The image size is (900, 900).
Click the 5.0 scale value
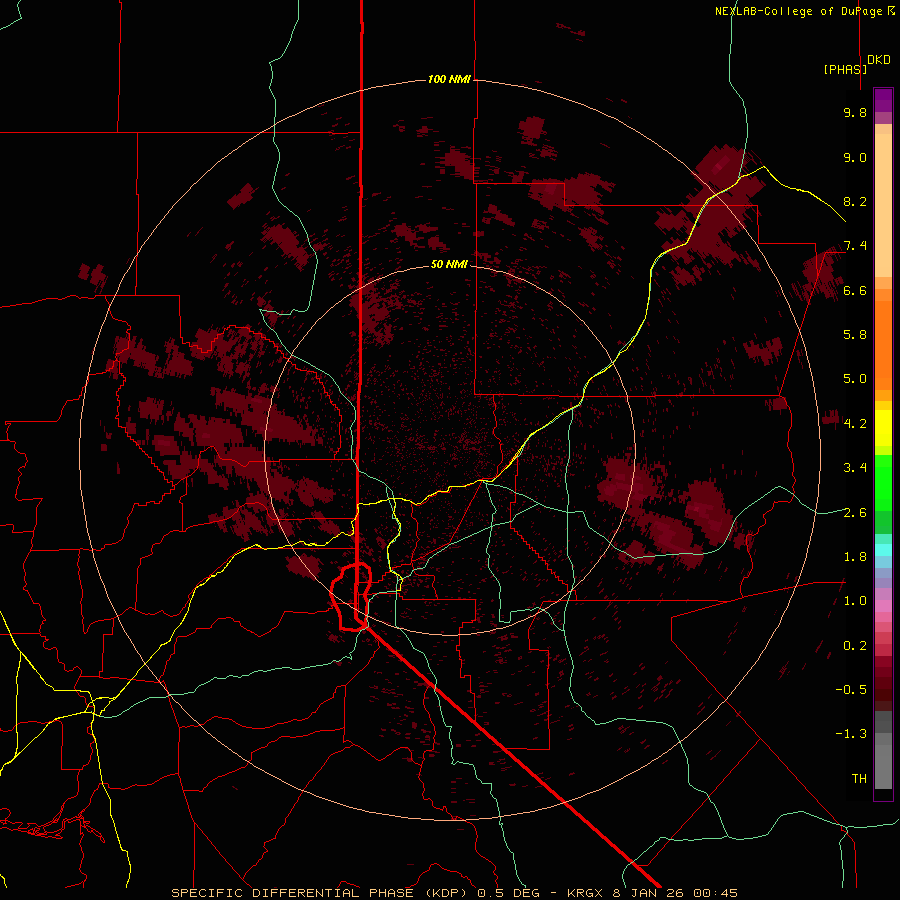[x=855, y=379]
